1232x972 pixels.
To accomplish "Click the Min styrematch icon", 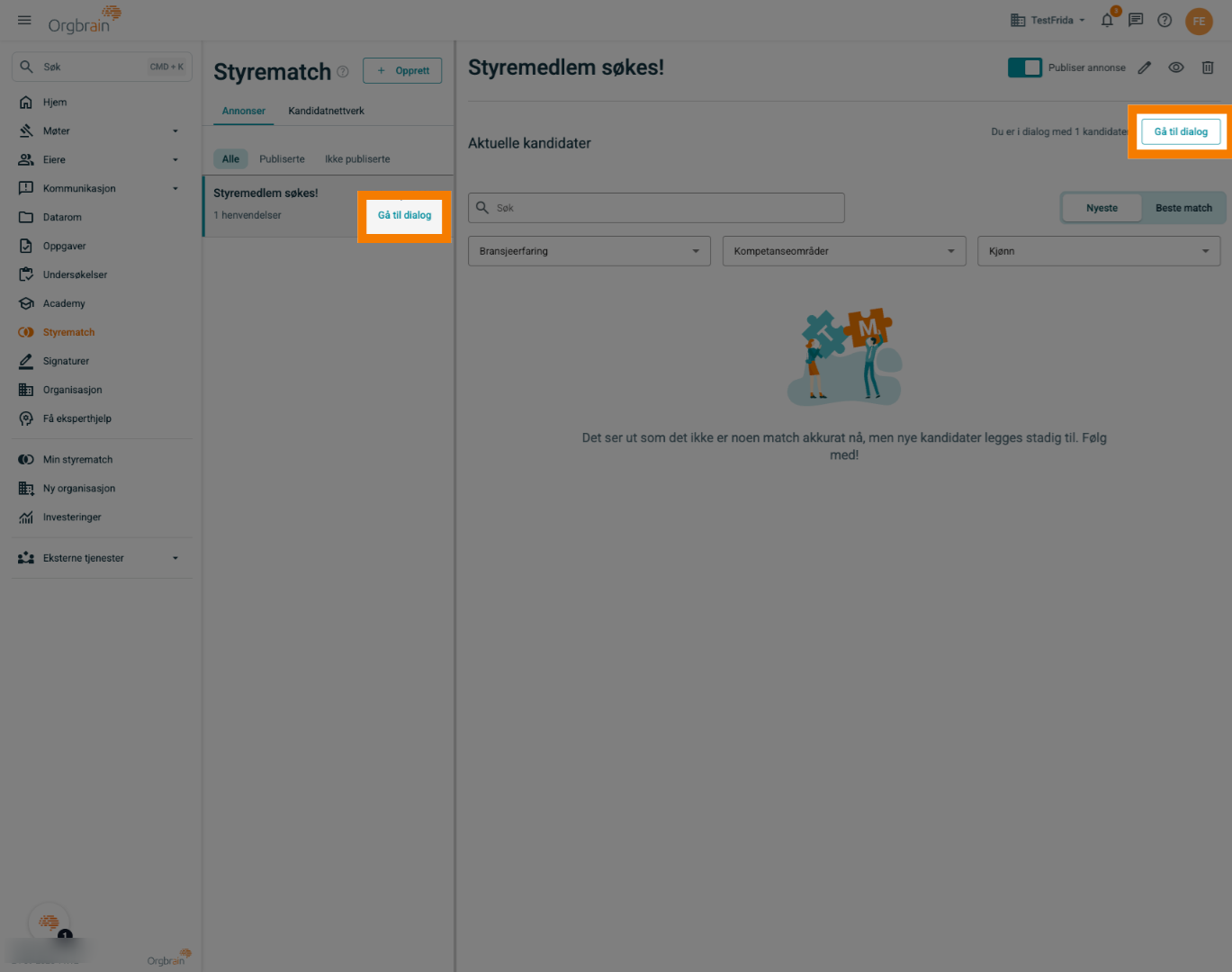I will [x=26, y=460].
